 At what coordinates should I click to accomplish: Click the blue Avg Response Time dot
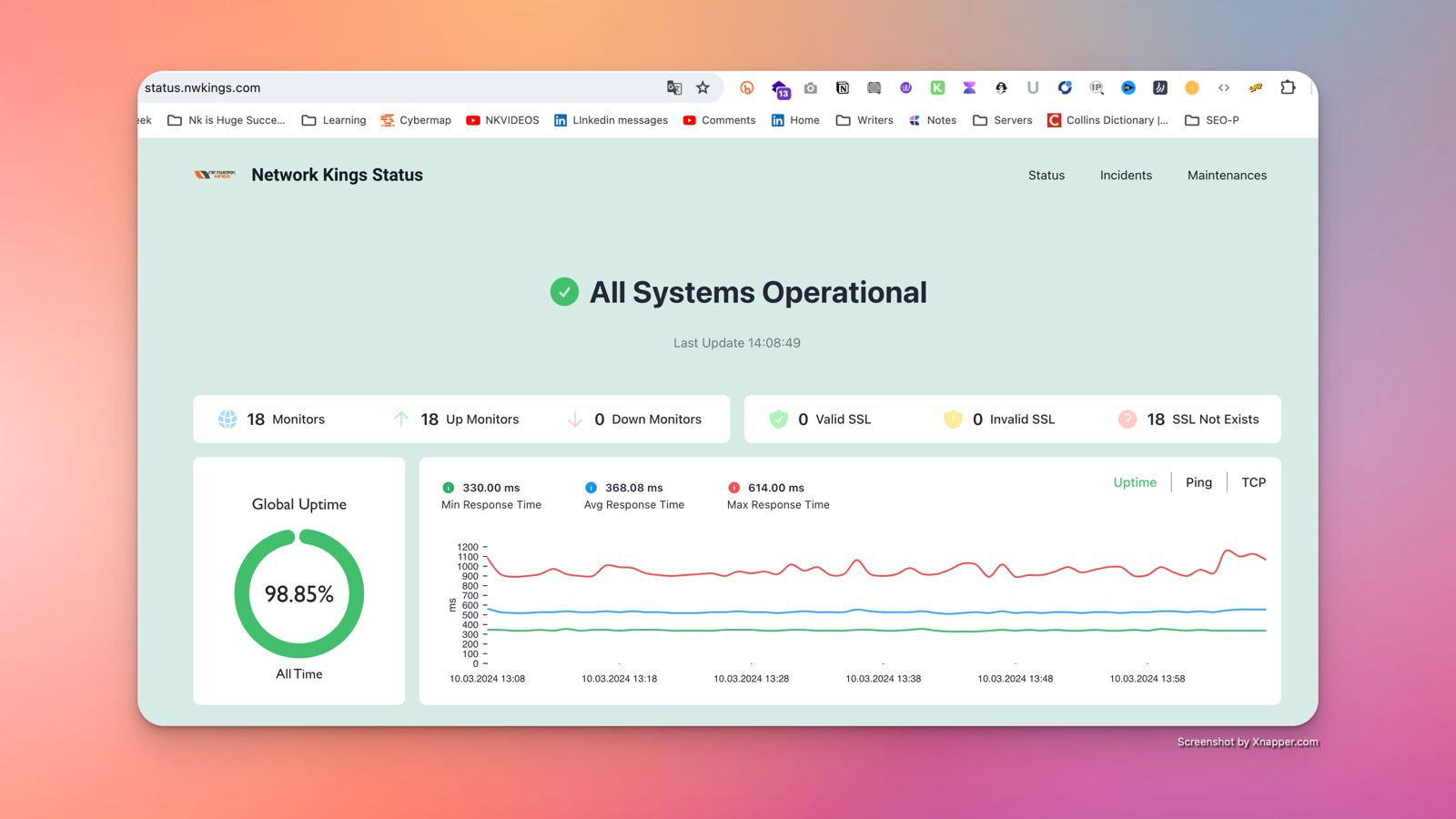(591, 488)
